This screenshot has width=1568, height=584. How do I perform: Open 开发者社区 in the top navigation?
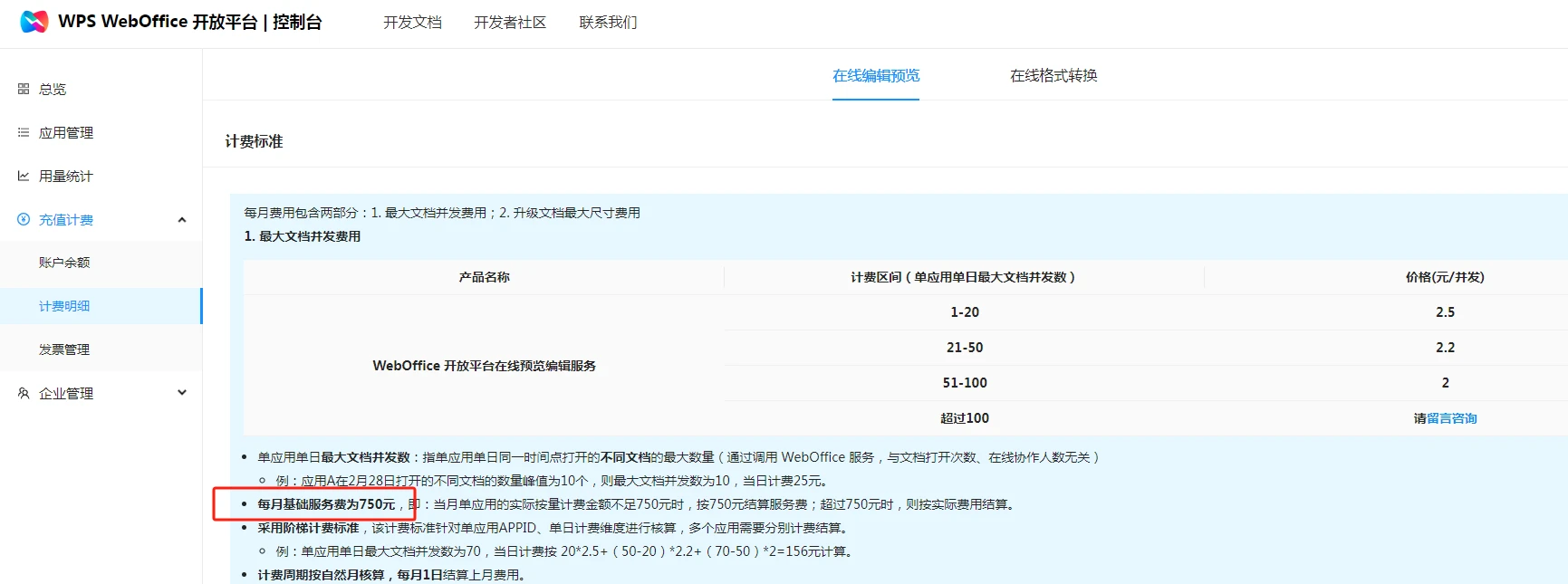(x=510, y=22)
